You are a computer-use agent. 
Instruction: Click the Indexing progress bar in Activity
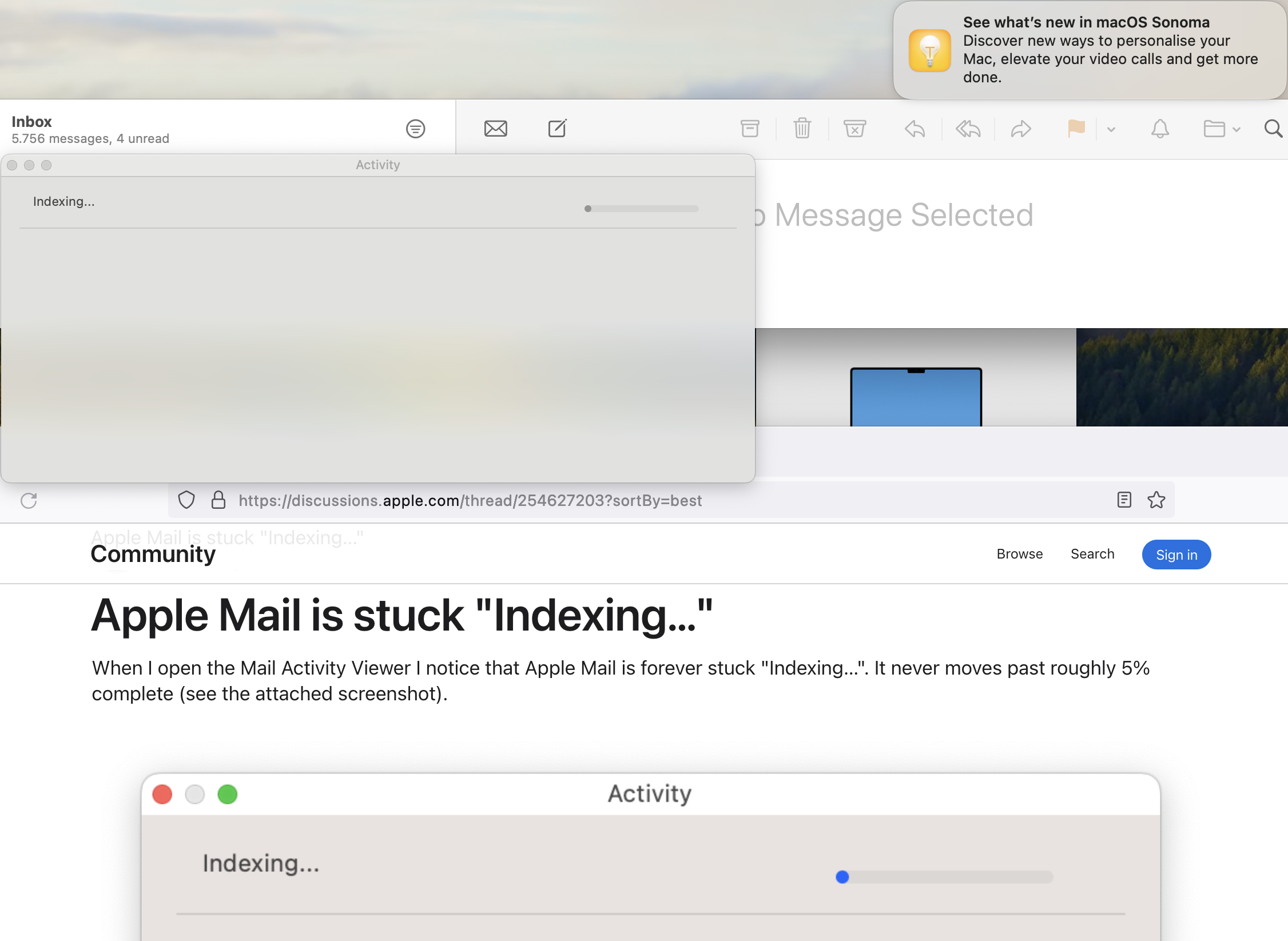click(642, 209)
